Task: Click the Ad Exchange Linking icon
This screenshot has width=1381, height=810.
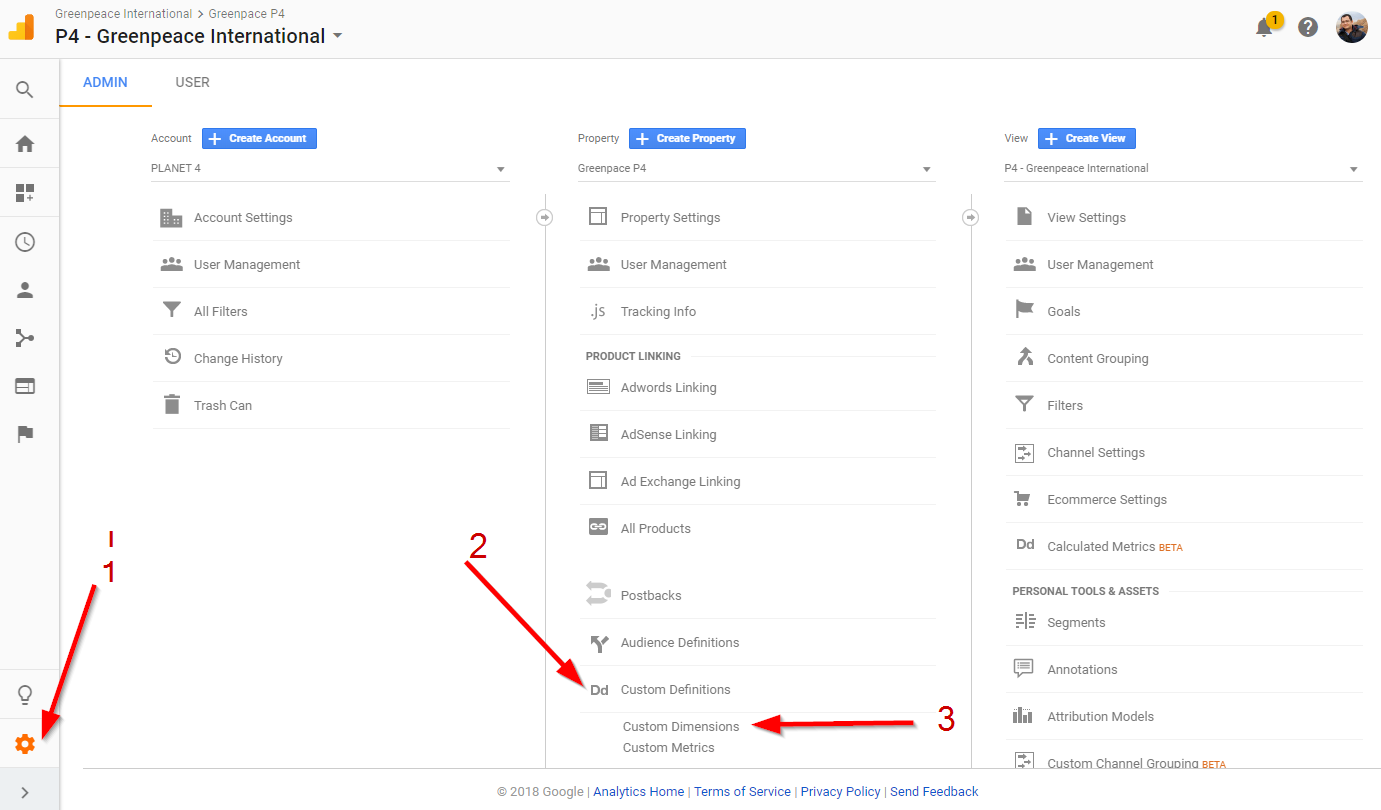Action: point(598,481)
